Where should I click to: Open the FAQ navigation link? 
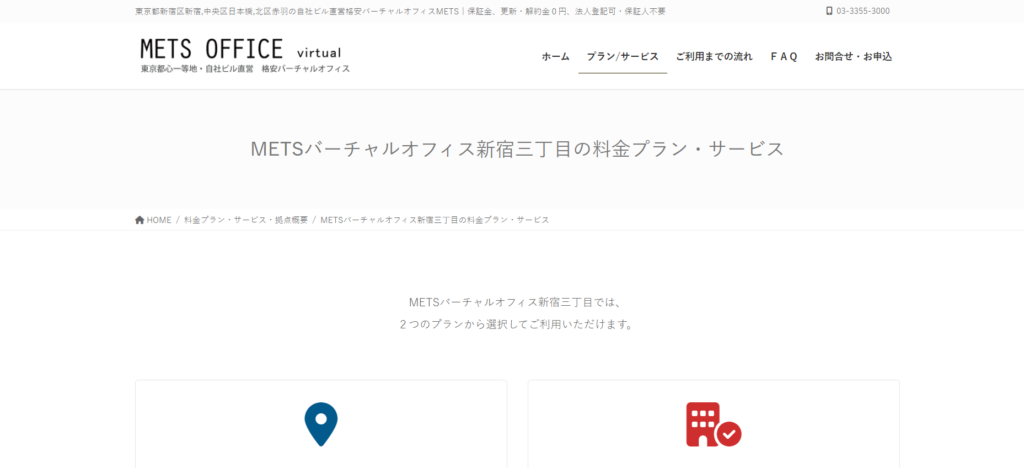tap(783, 57)
